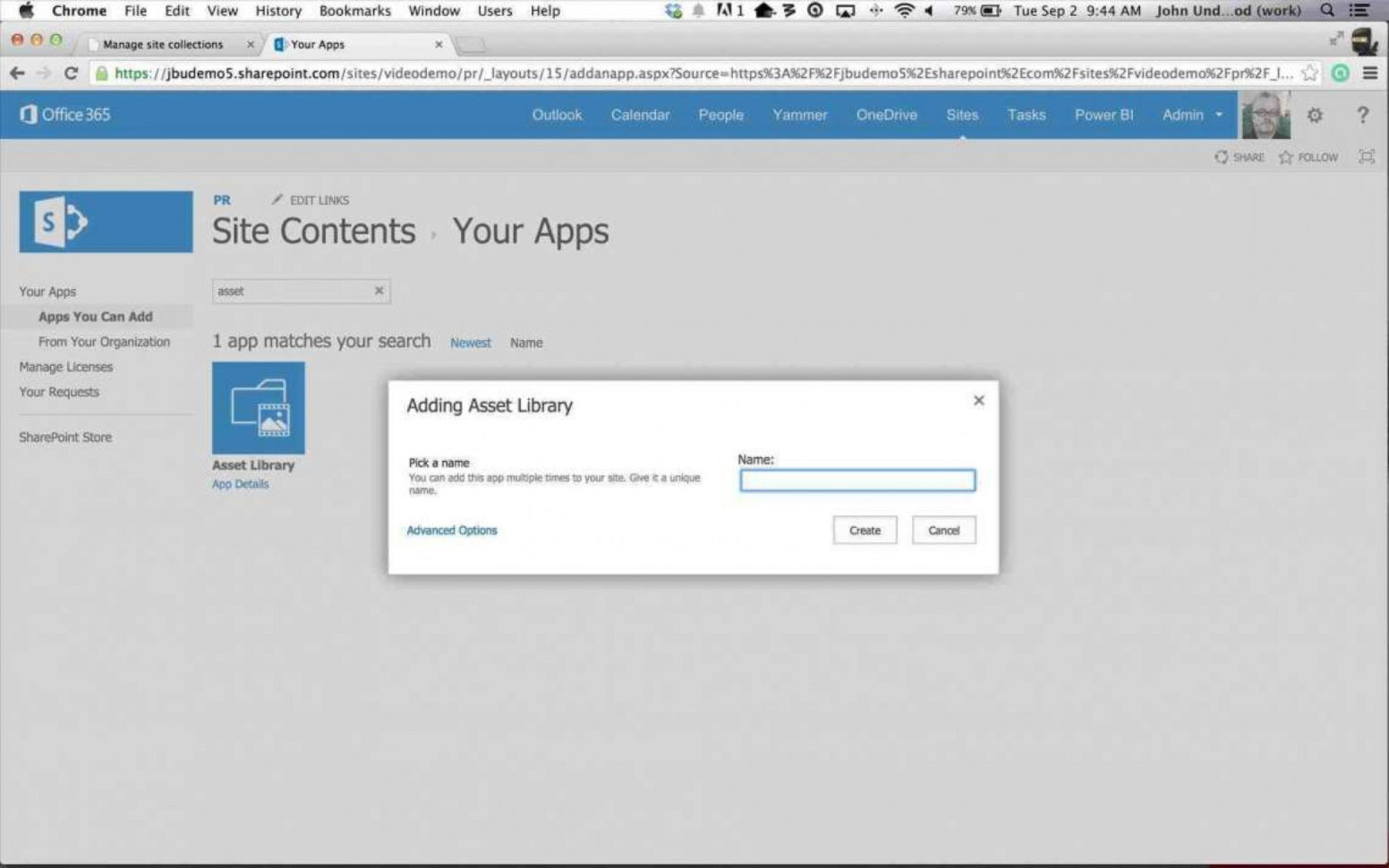The height and width of the screenshot is (868, 1389).
Task: Cancel adding the Asset Library
Action: (943, 530)
